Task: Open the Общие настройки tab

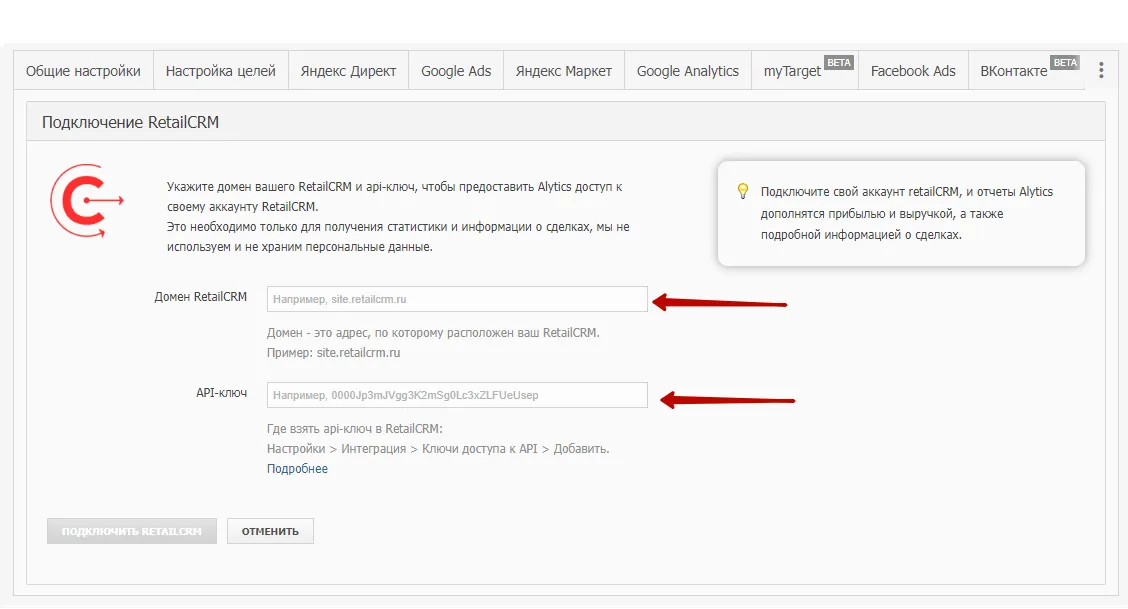Action: [x=83, y=70]
